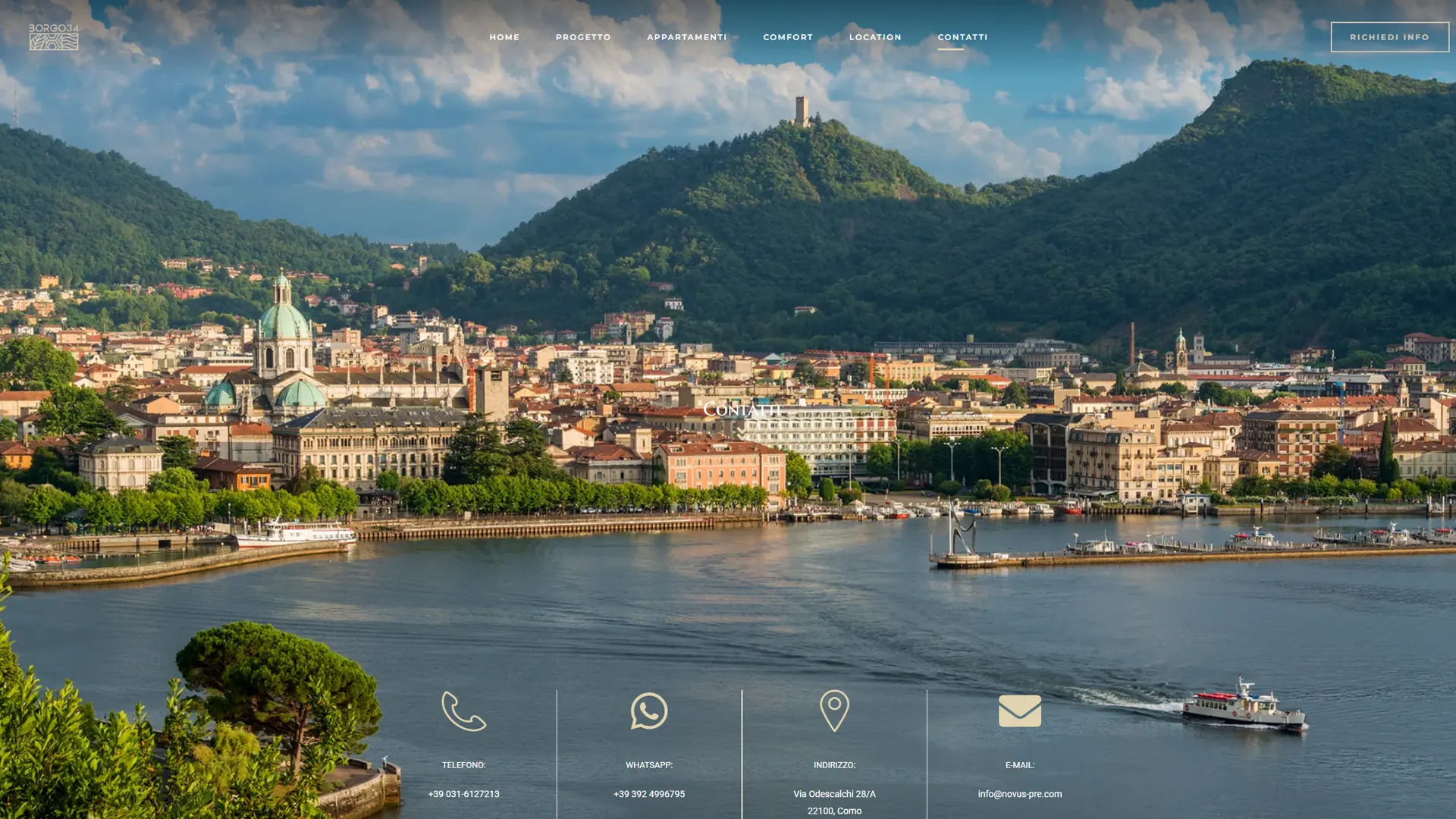
Task: Navigate to the HOME menu item
Action: (504, 36)
